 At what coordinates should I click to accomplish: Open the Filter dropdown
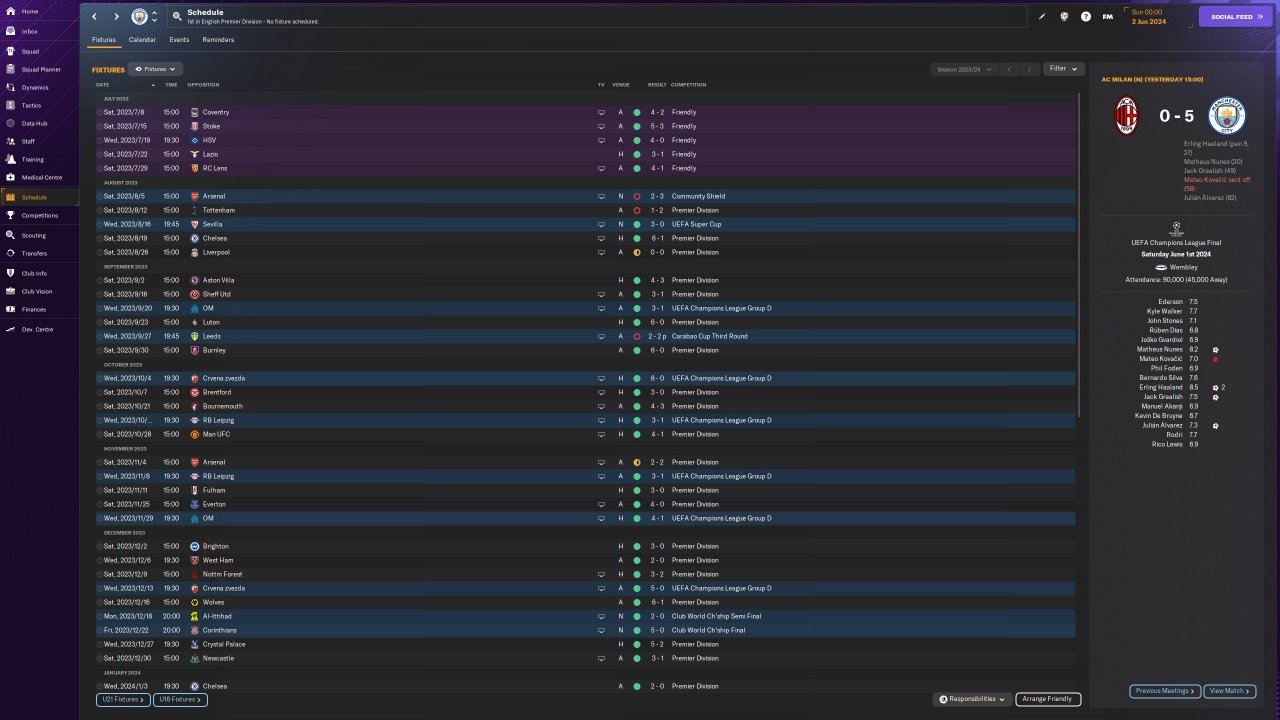[1064, 69]
